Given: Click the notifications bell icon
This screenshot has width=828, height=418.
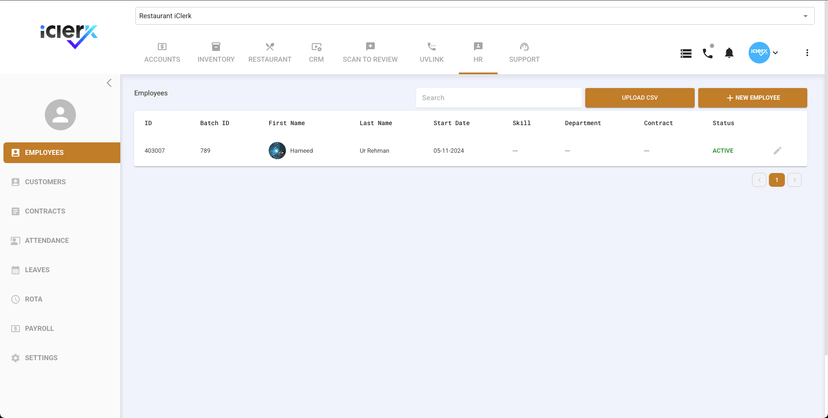Looking at the screenshot, I should pos(729,53).
